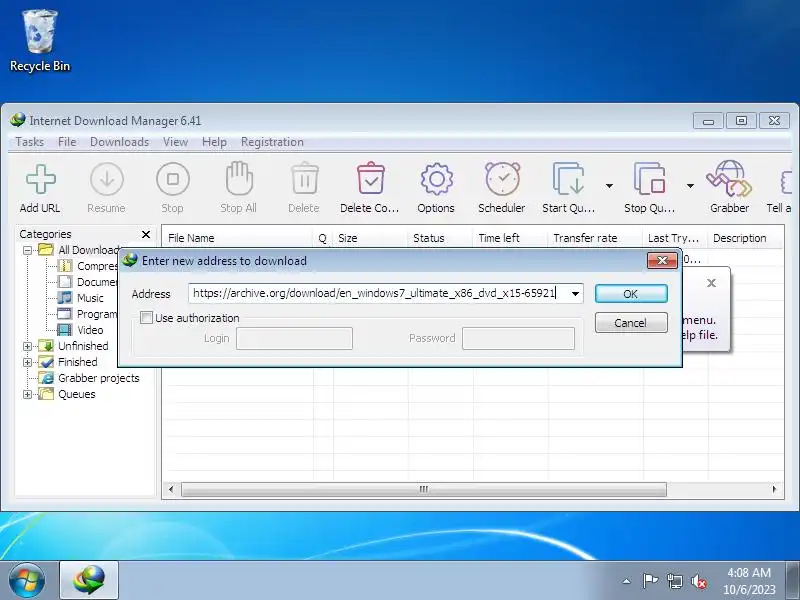Open the File menu
The image size is (800, 600).
[x=67, y=142]
